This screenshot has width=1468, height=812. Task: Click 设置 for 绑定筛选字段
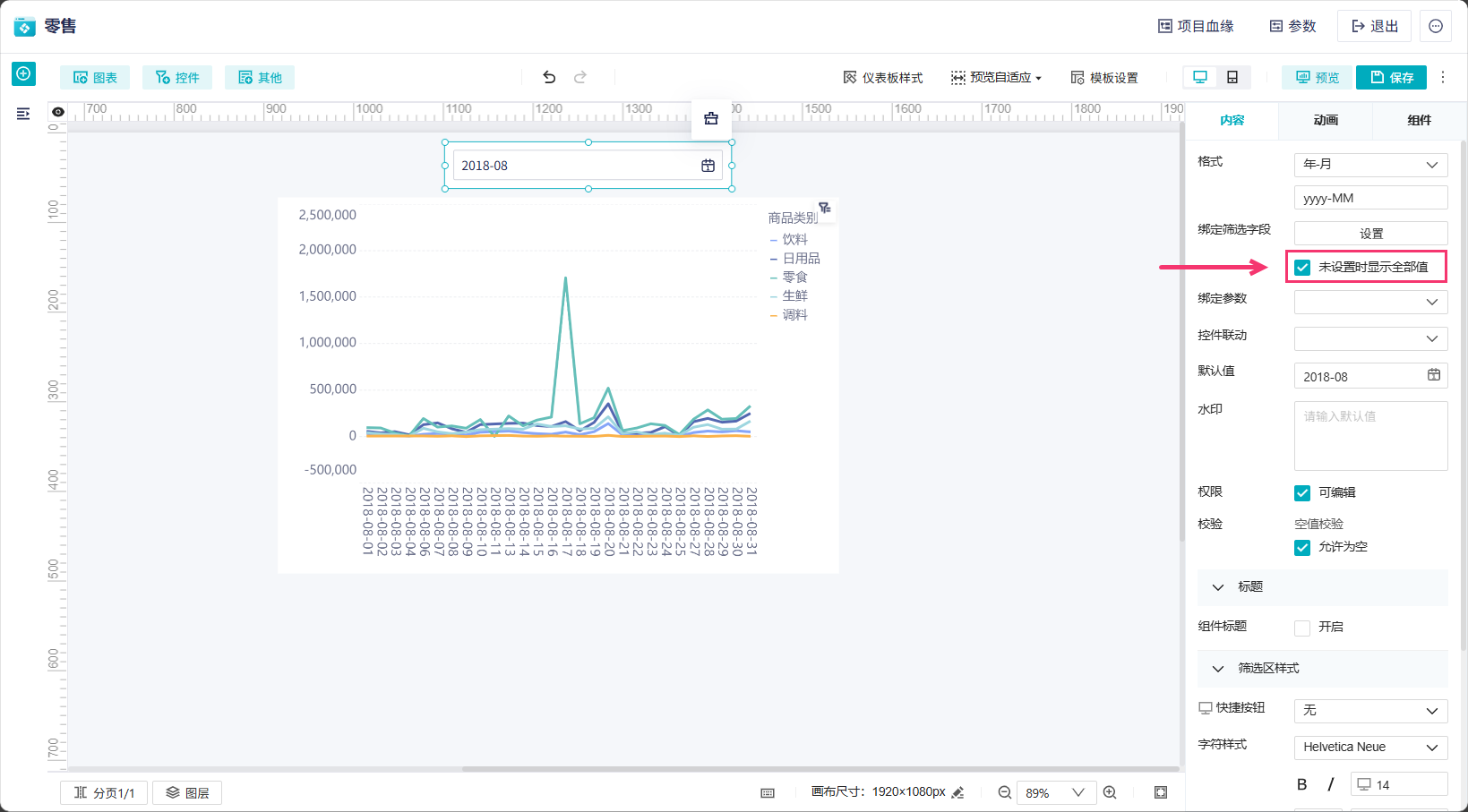point(1370,234)
